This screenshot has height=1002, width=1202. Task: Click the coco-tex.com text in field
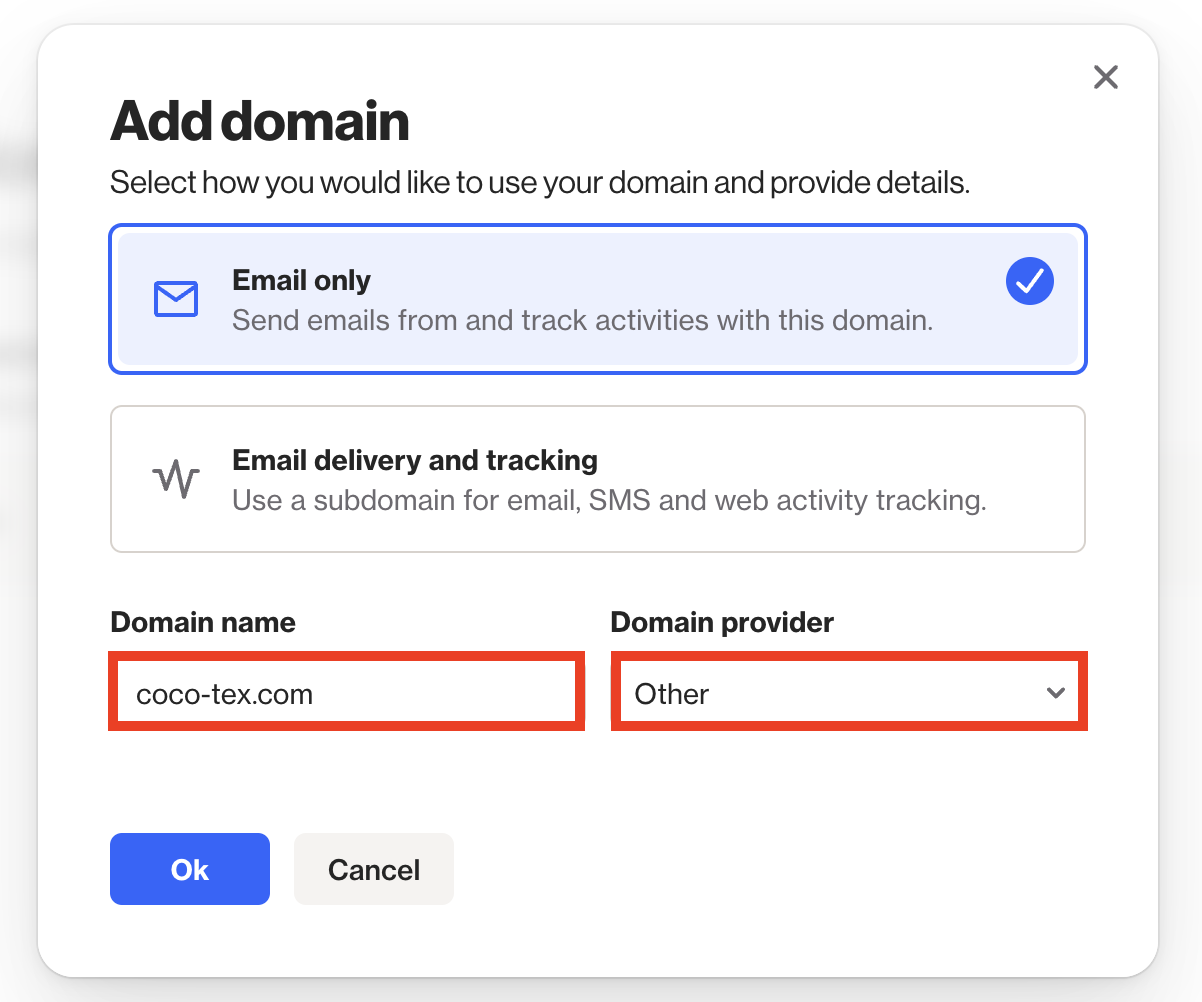coord(225,694)
